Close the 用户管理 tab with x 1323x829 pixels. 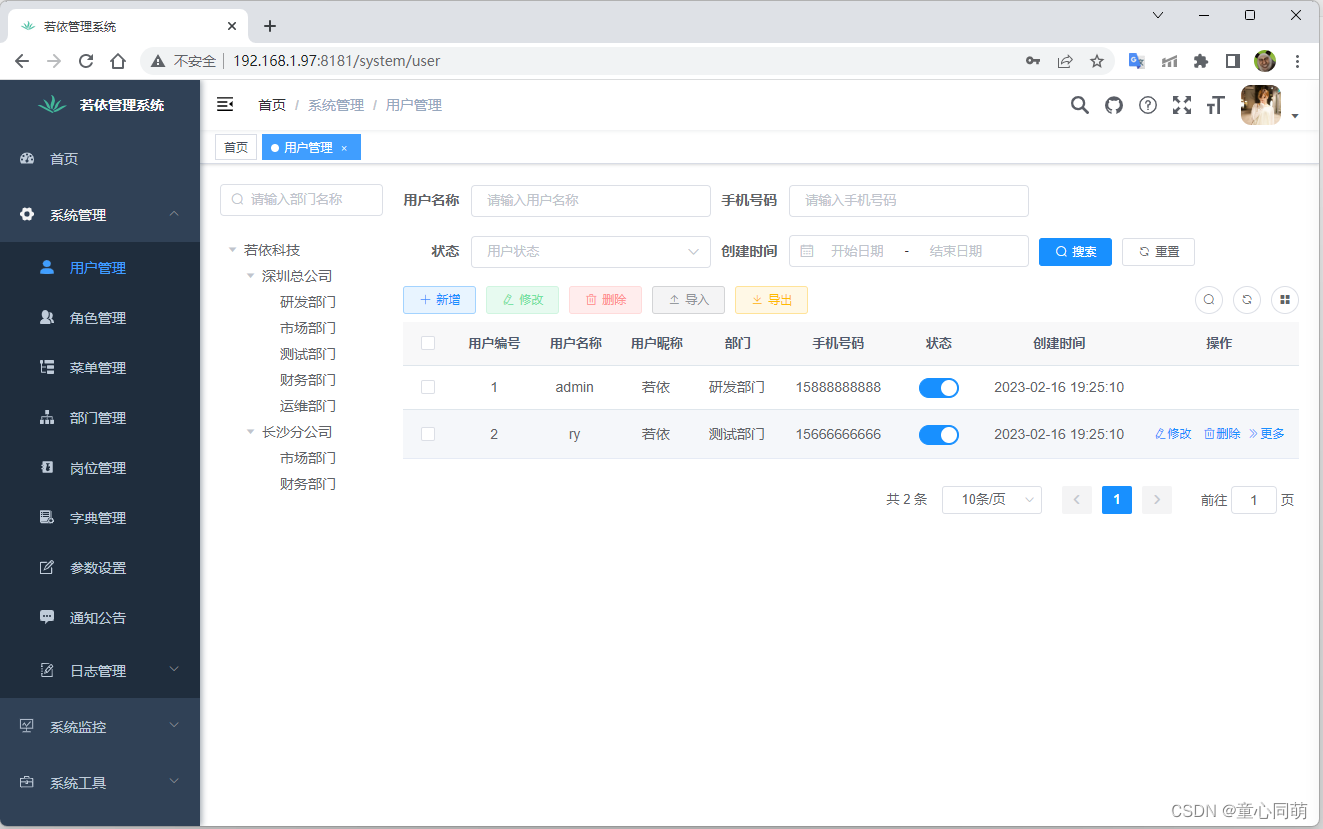tap(344, 148)
